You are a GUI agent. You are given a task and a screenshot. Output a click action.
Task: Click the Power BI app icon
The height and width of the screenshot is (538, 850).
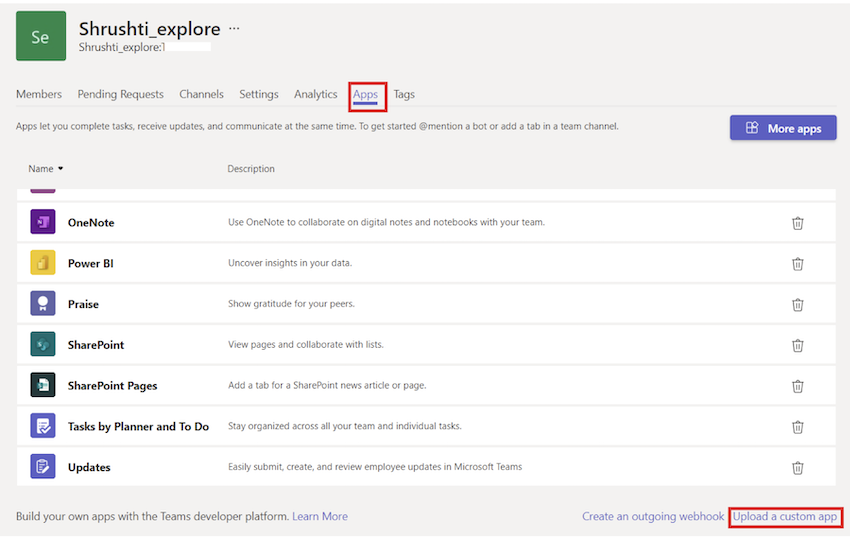click(x=43, y=262)
